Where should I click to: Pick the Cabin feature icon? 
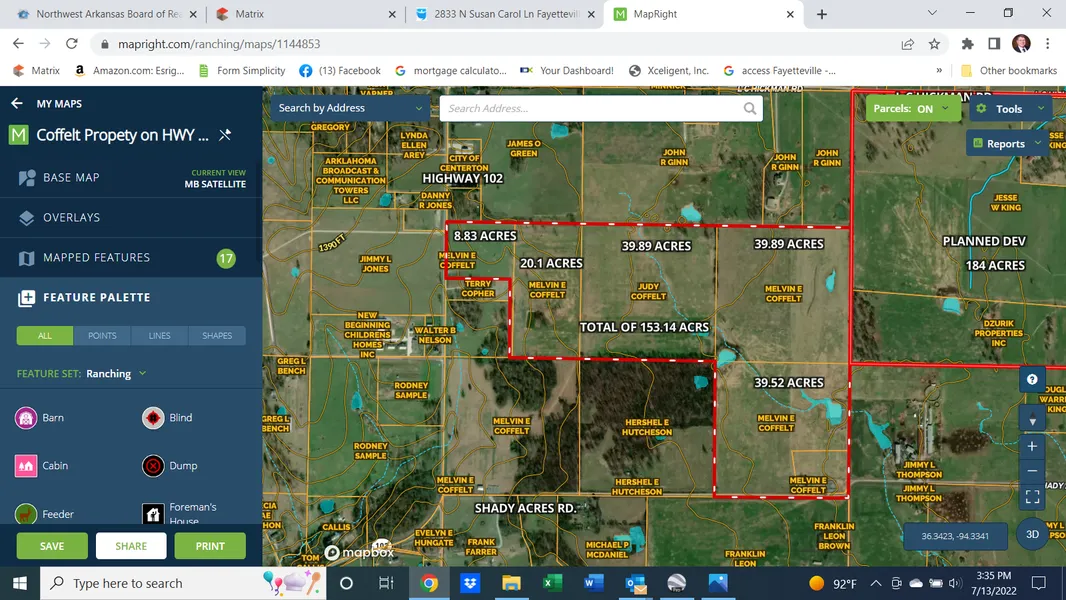[x=26, y=466]
